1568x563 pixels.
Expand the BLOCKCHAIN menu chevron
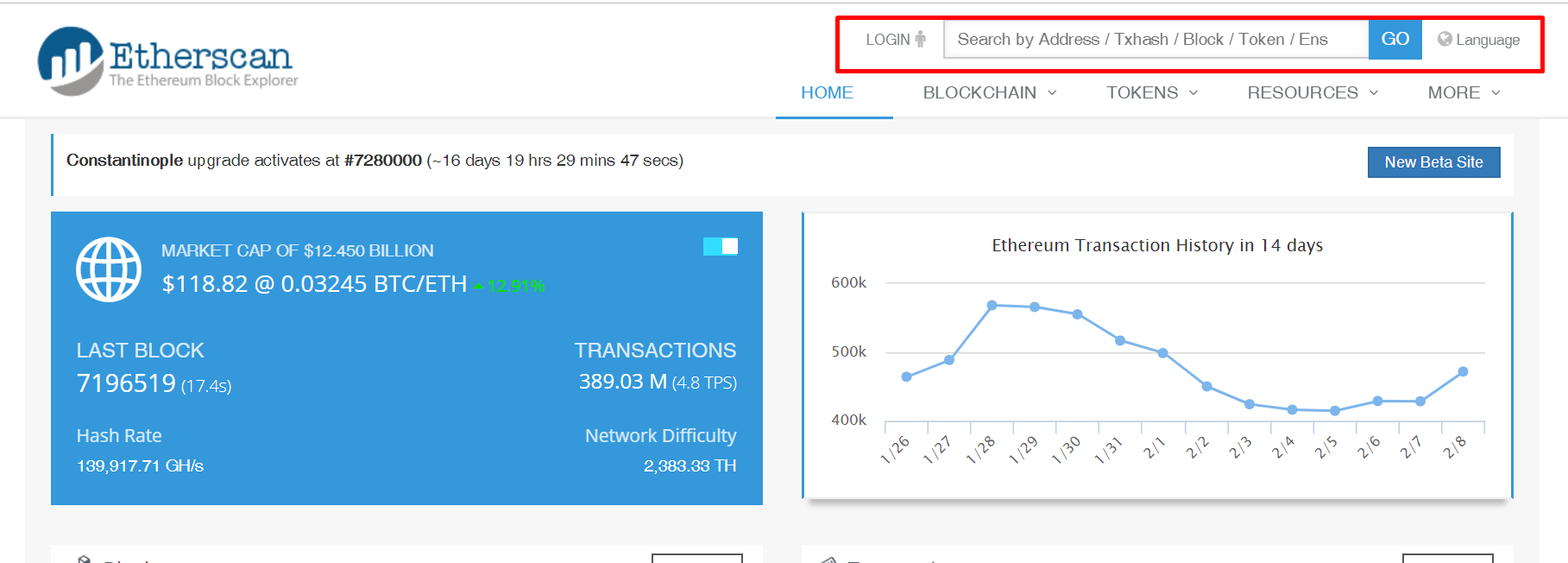click(1052, 93)
